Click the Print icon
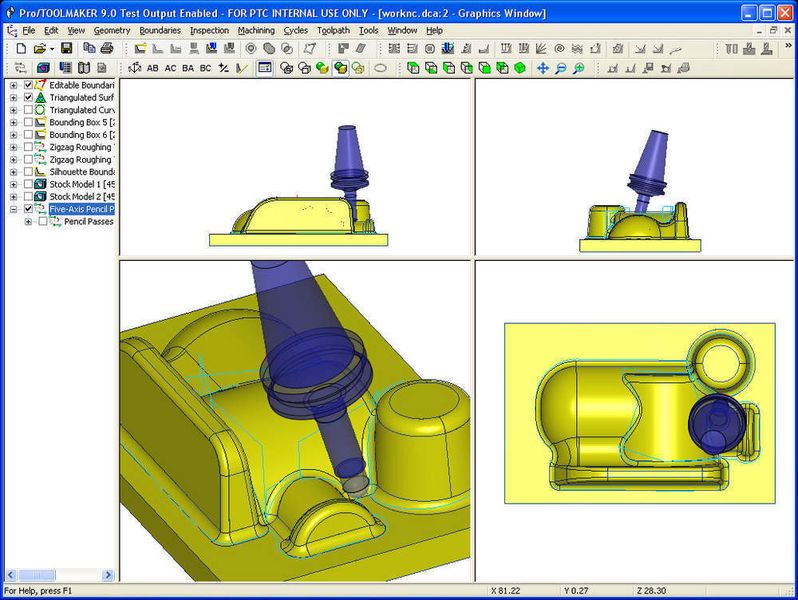Image resolution: width=798 pixels, height=600 pixels. click(107, 48)
